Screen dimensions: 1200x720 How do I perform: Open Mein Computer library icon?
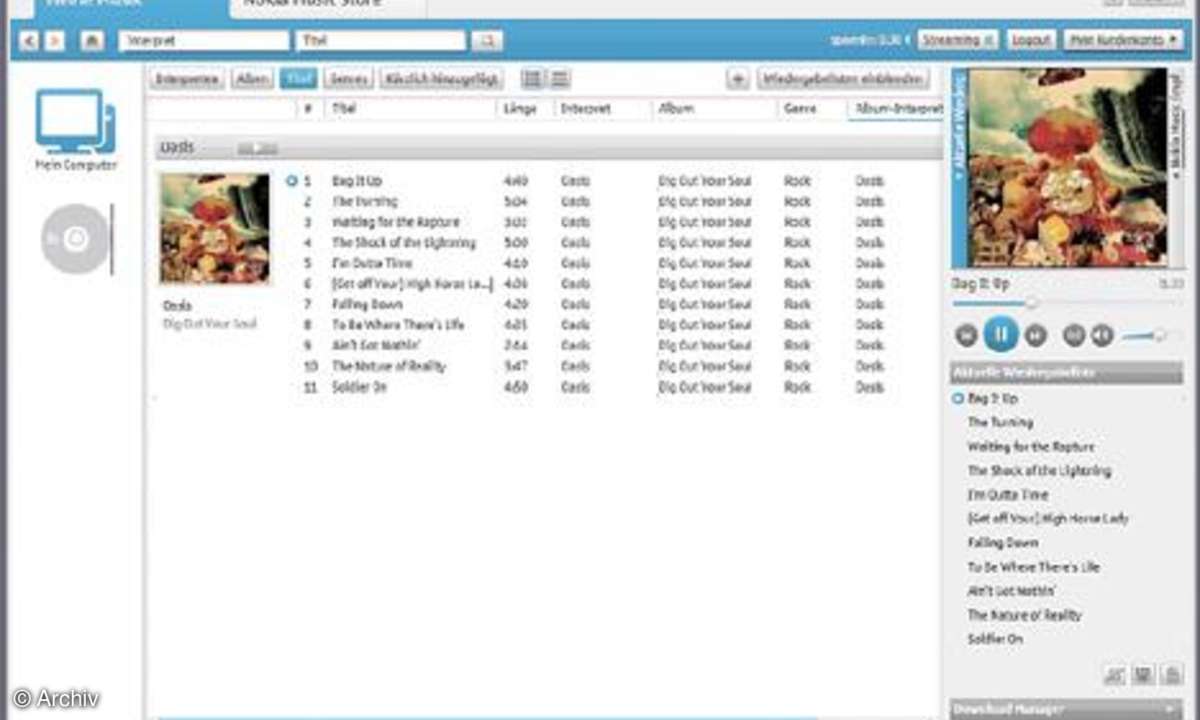click(x=76, y=121)
